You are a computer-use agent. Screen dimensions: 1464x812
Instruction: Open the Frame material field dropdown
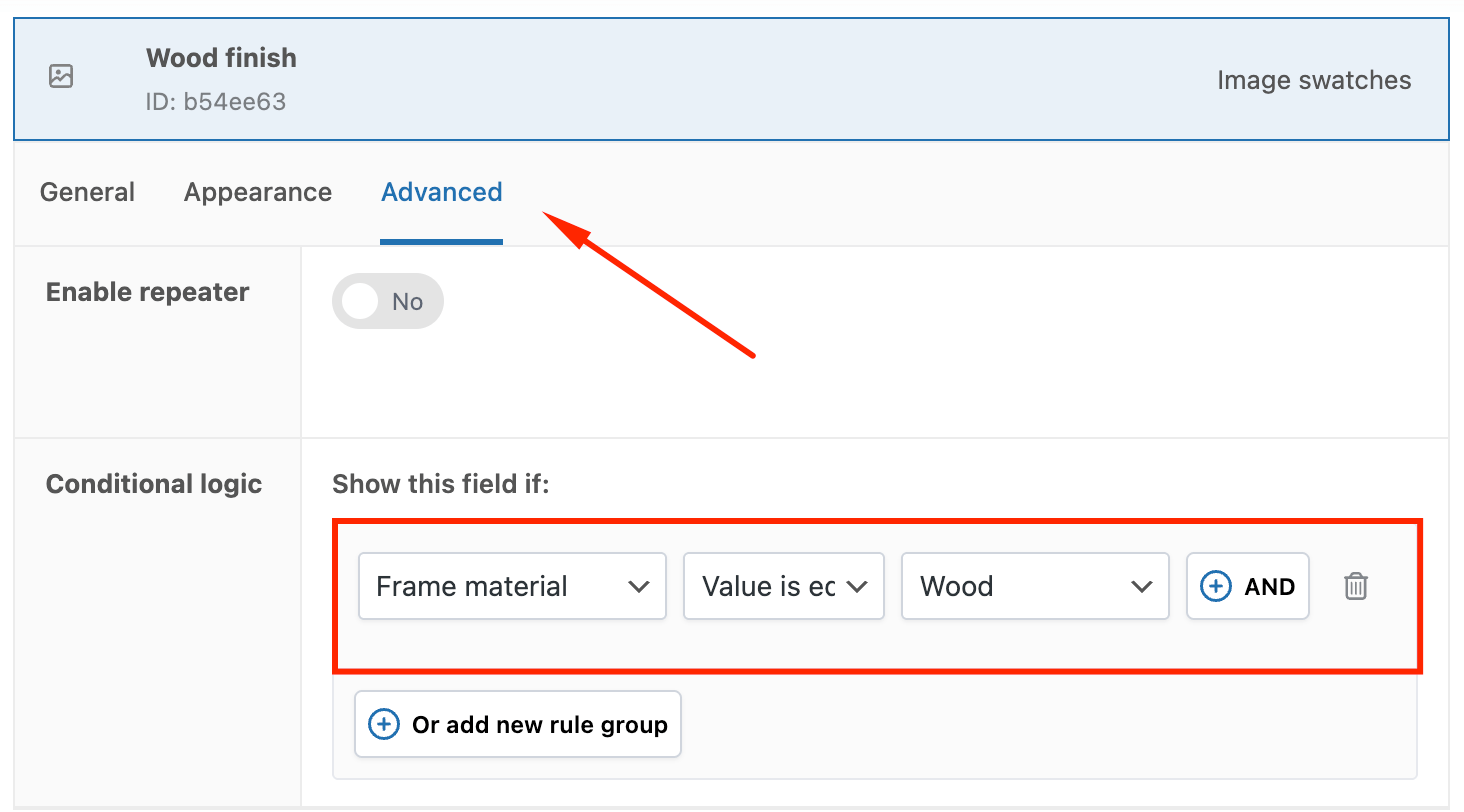pos(511,586)
